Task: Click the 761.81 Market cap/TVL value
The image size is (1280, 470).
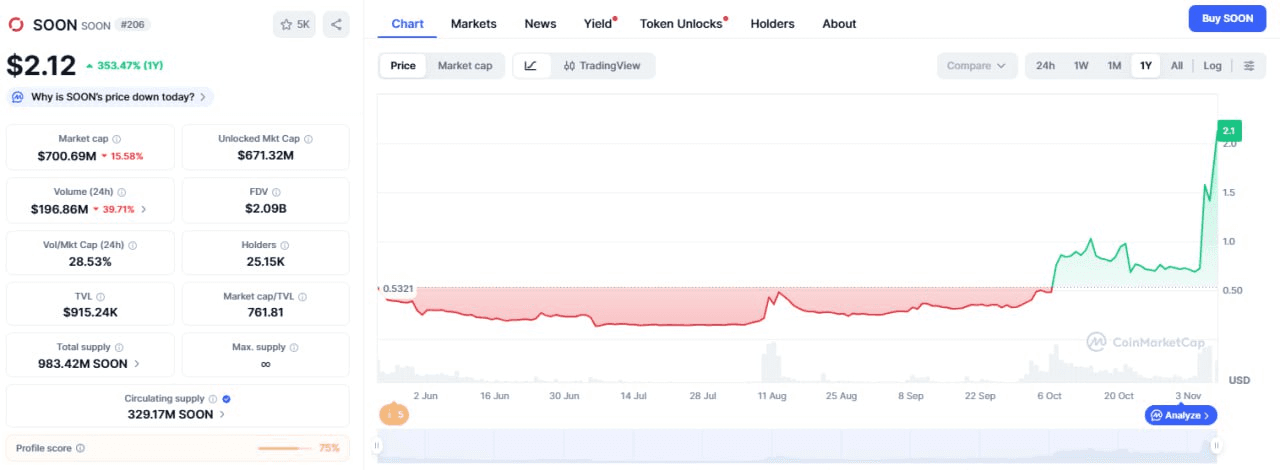Action: click(x=266, y=312)
